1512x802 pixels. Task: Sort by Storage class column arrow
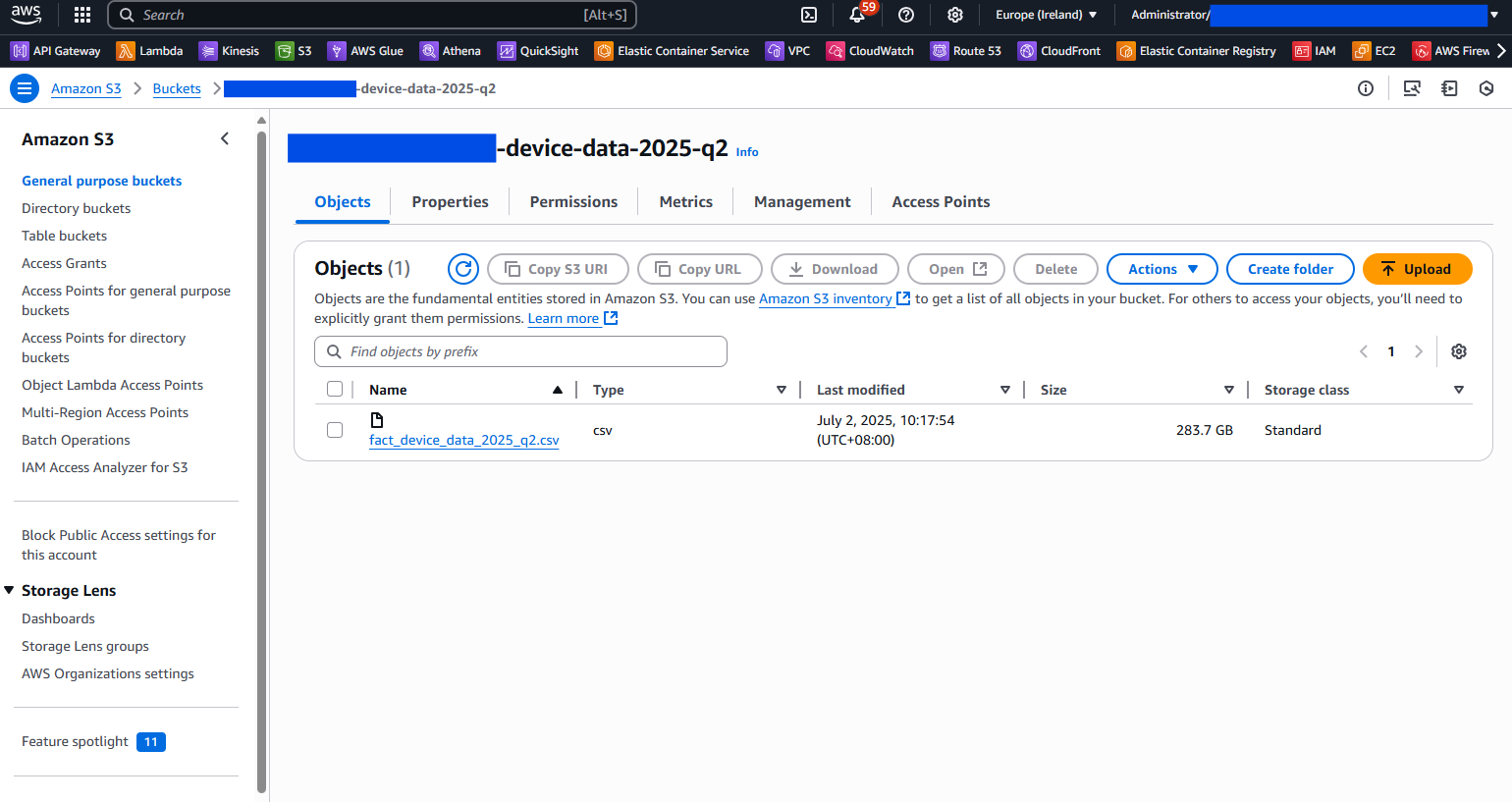coord(1459,390)
